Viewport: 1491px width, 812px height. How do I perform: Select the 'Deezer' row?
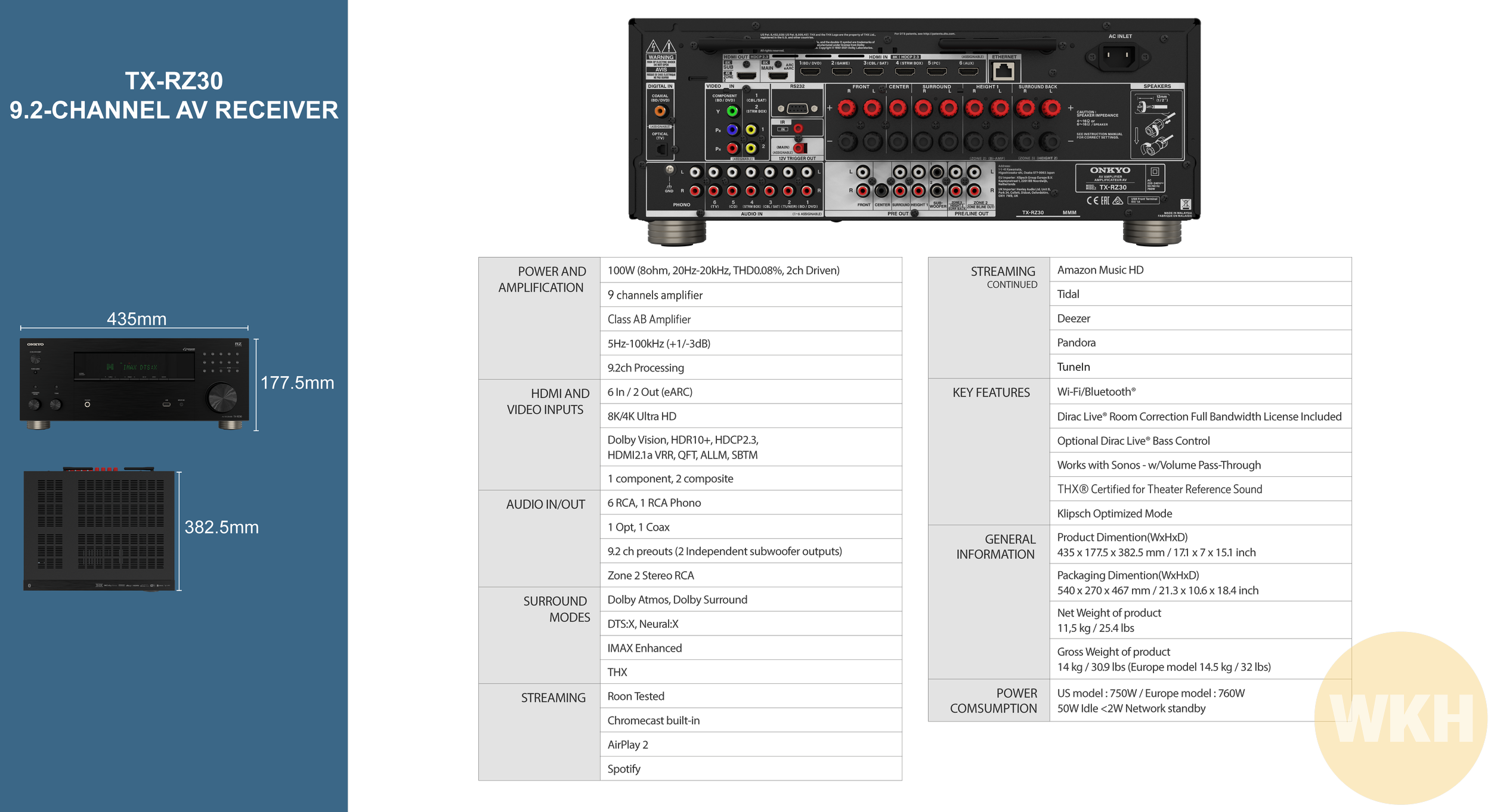(1200, 318)
